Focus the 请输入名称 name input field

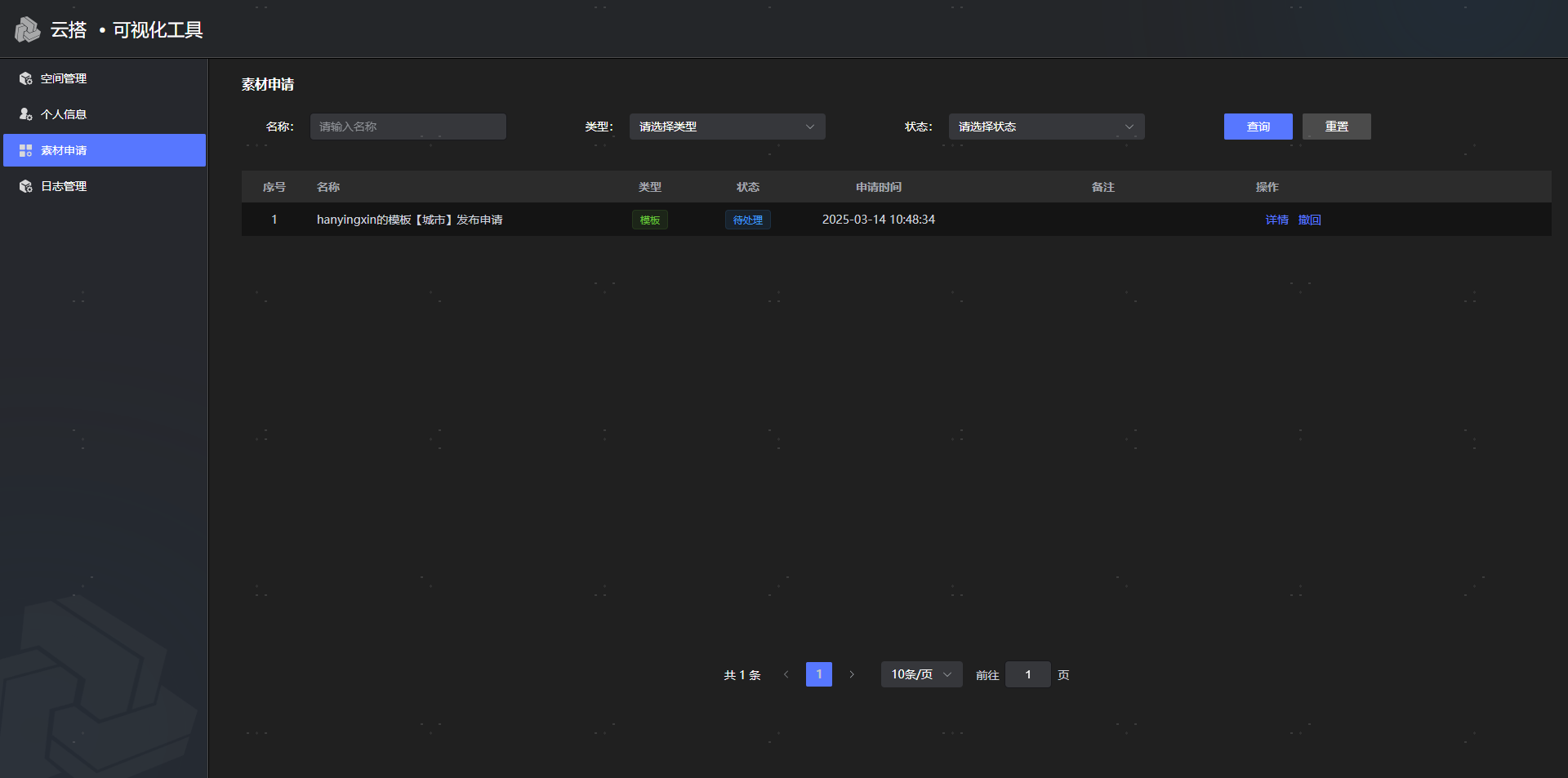(x=408, y=127)
